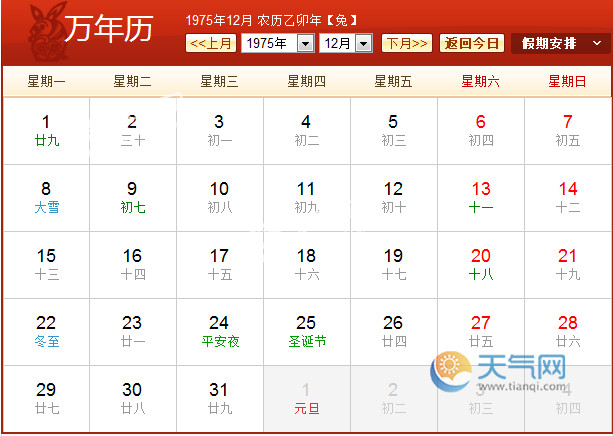Expand the 假期安排 holiday menu

[560, 43]
